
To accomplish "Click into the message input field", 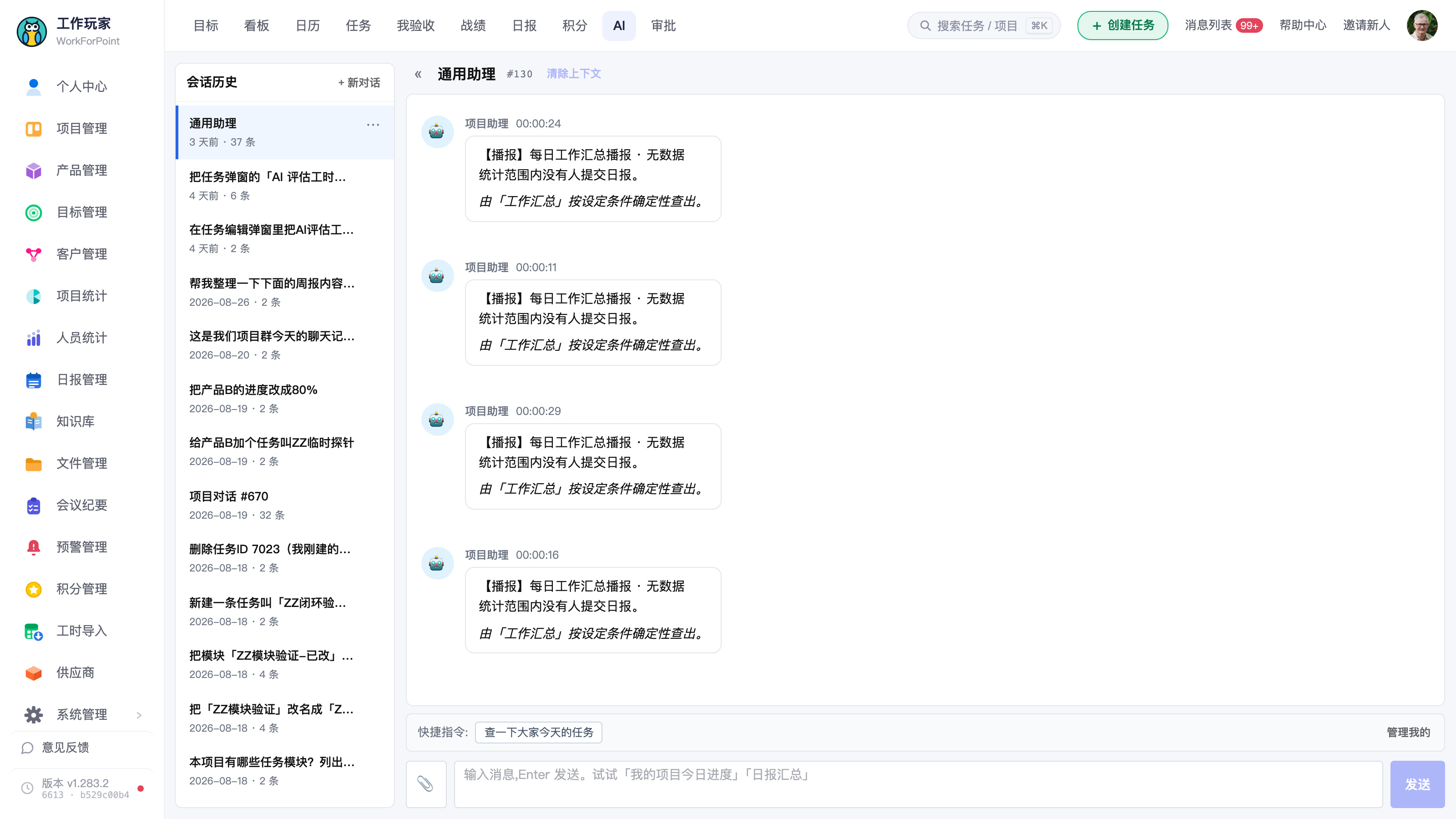I will click(918, 784).
